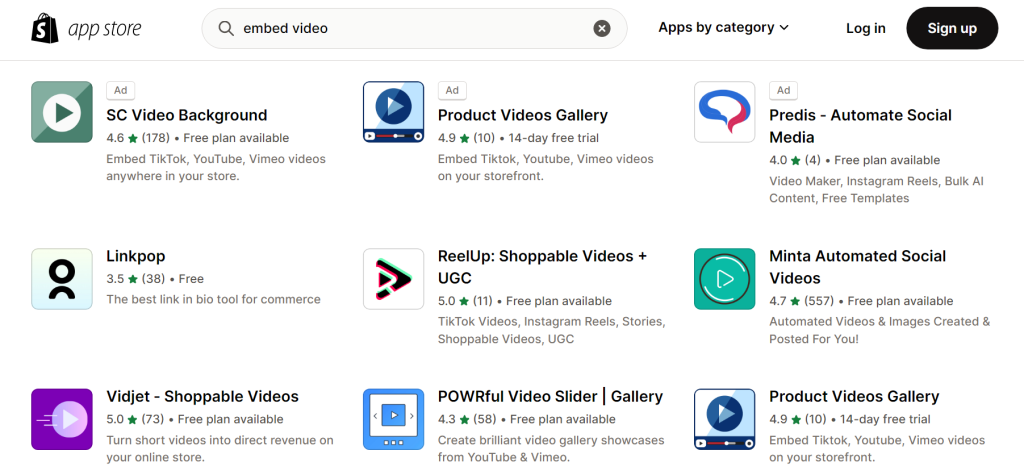Click the Linkpop app icon

(62, 279)
